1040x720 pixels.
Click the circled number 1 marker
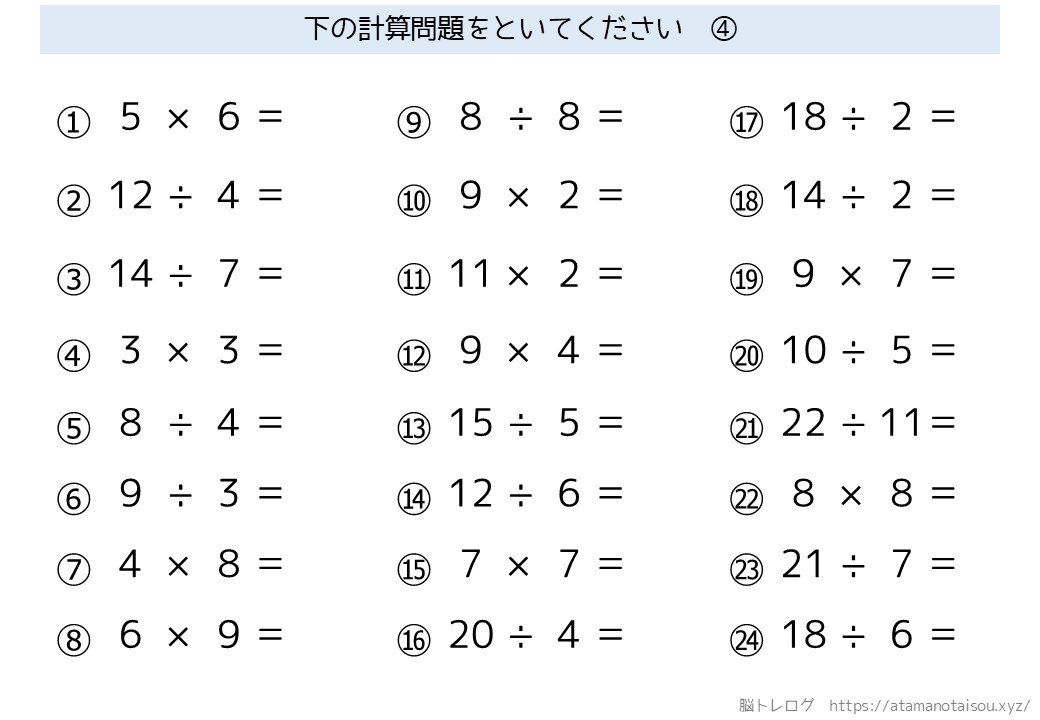pos(74,123)
